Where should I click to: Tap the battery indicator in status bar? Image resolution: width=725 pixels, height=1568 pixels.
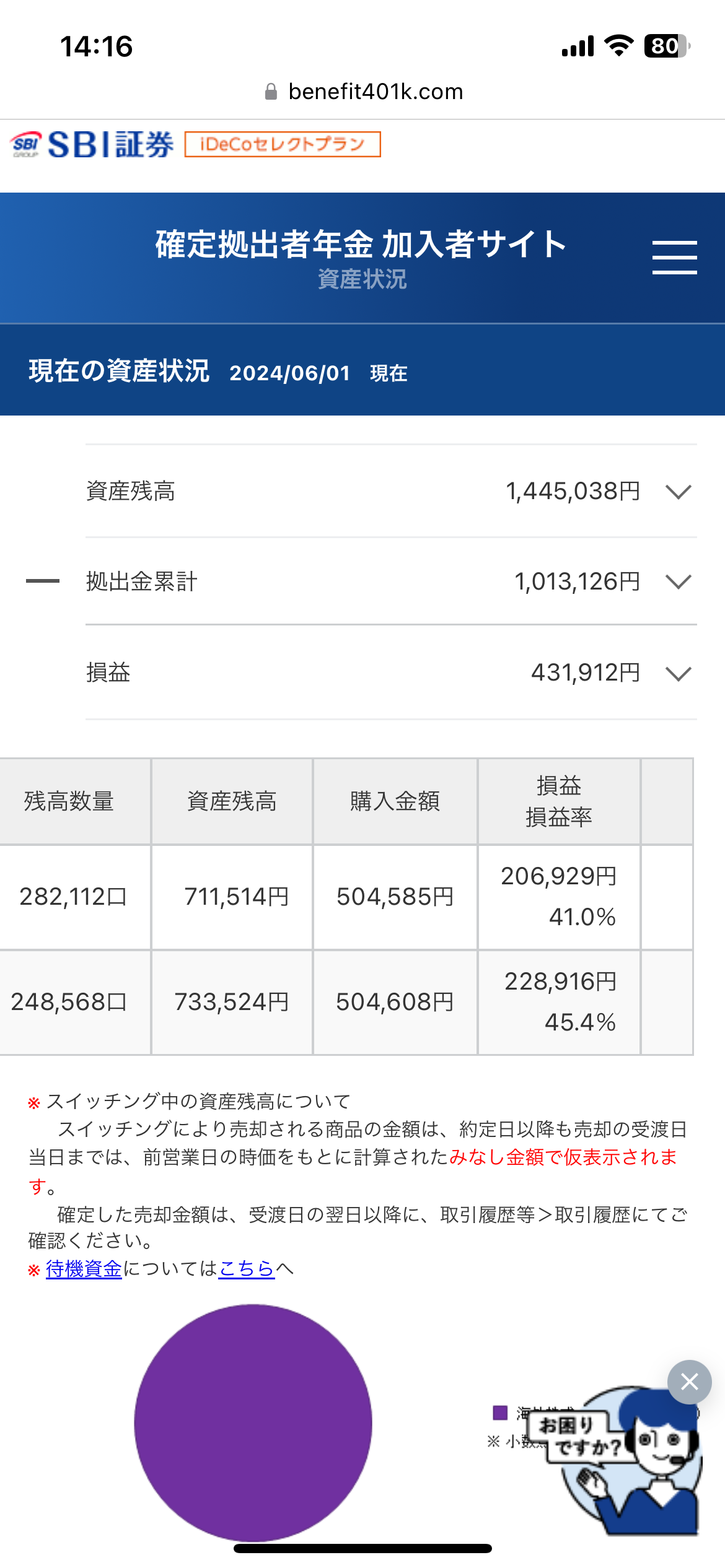(667, 46)
